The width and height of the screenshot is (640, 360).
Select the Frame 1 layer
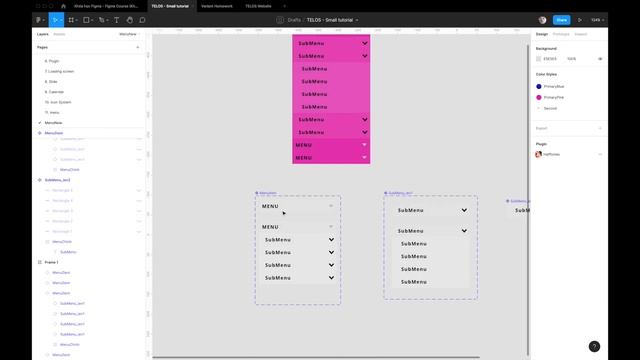pyautogui.click(x=51, y=262)
